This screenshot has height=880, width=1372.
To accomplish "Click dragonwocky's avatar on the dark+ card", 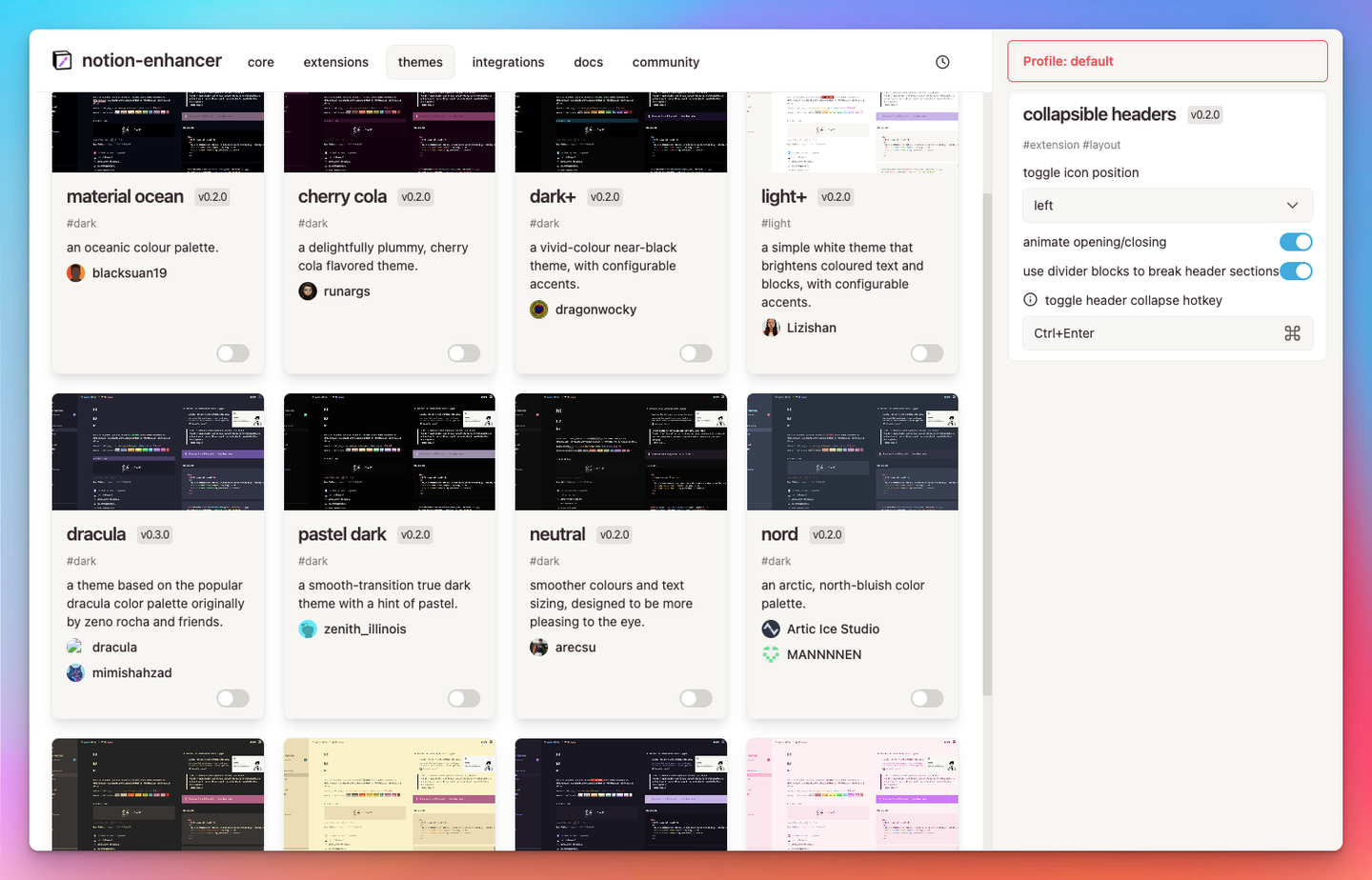I will pyautogui.click(x=538, y=309).
